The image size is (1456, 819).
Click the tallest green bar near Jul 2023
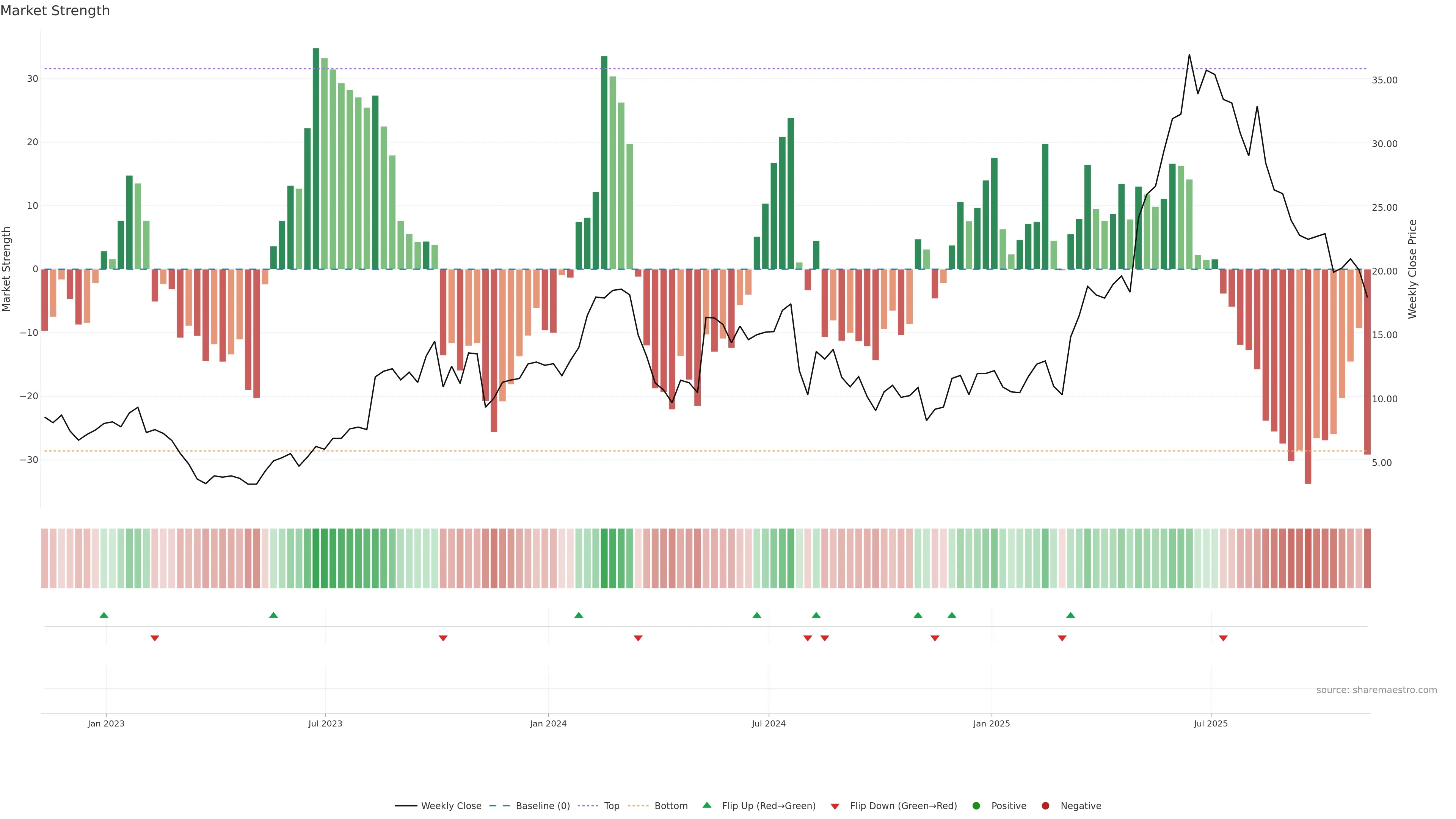point(316,158)
